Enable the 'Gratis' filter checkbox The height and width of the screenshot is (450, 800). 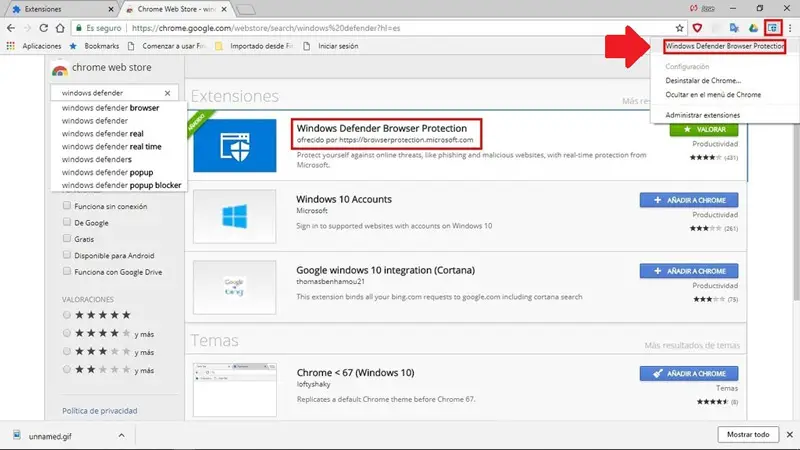67,238
